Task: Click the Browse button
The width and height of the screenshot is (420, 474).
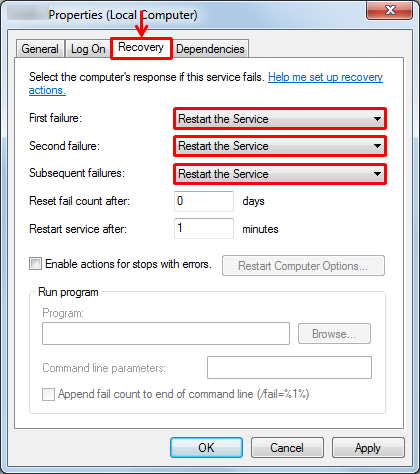Action: point(334,333)
